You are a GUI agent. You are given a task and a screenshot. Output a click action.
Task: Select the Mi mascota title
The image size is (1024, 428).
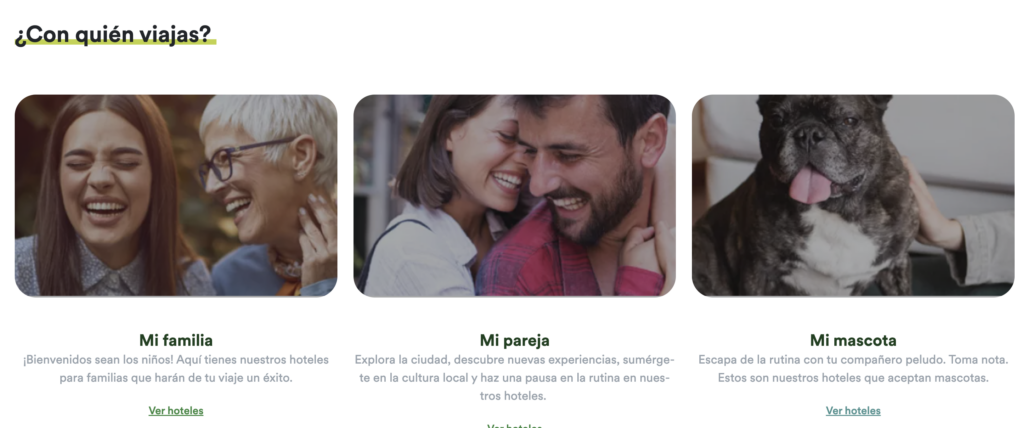pos(853,340)
